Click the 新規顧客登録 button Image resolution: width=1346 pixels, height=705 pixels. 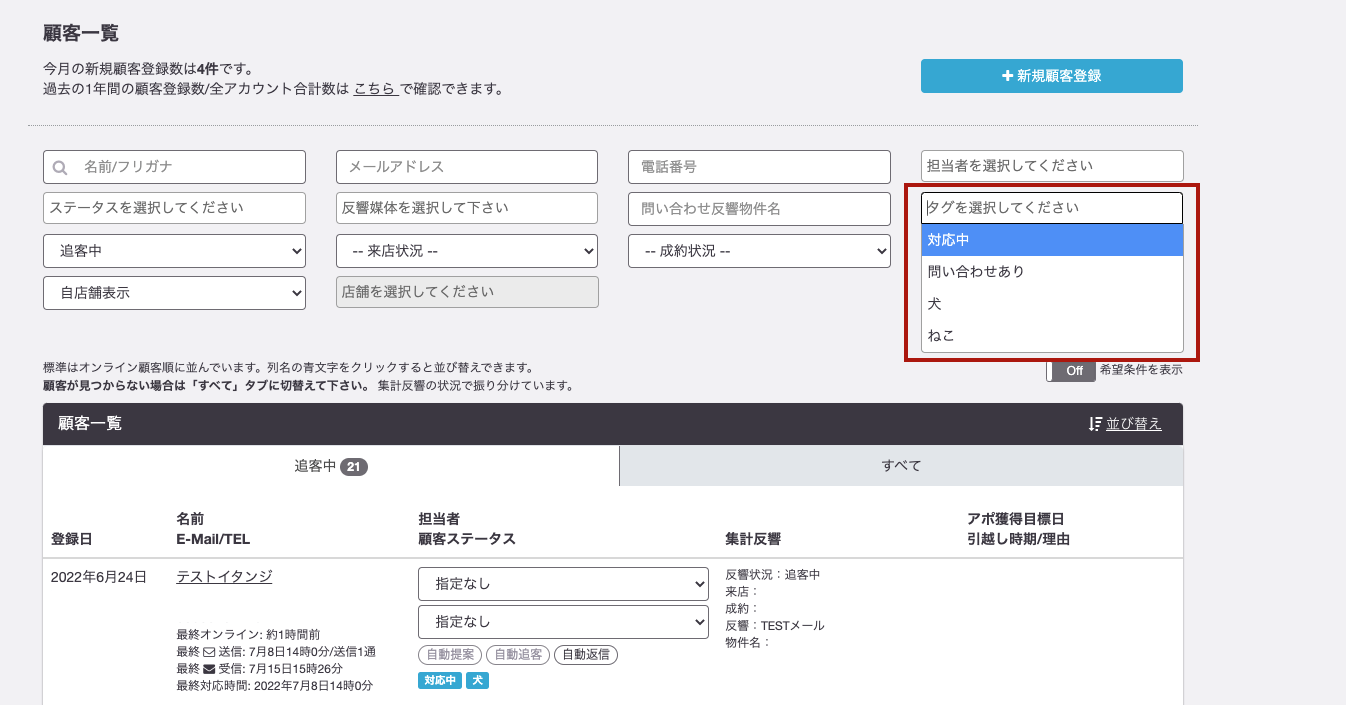pyautogui.click(x=1051, y=76)
